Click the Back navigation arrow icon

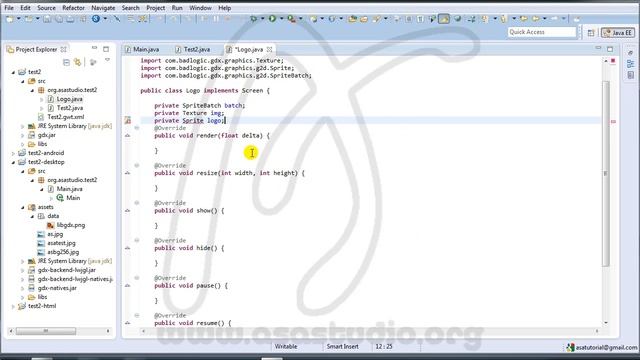536,19
